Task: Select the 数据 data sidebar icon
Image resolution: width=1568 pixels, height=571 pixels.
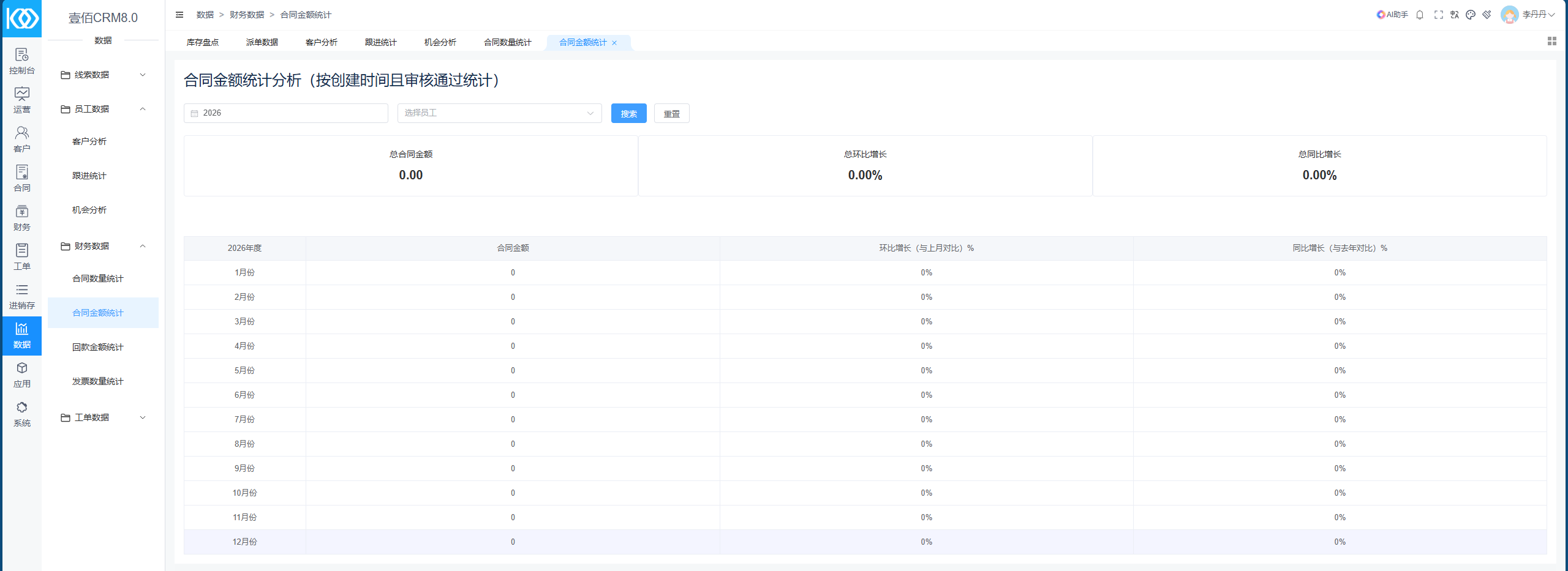Action: pyautogui.click(x=22, y=335)
